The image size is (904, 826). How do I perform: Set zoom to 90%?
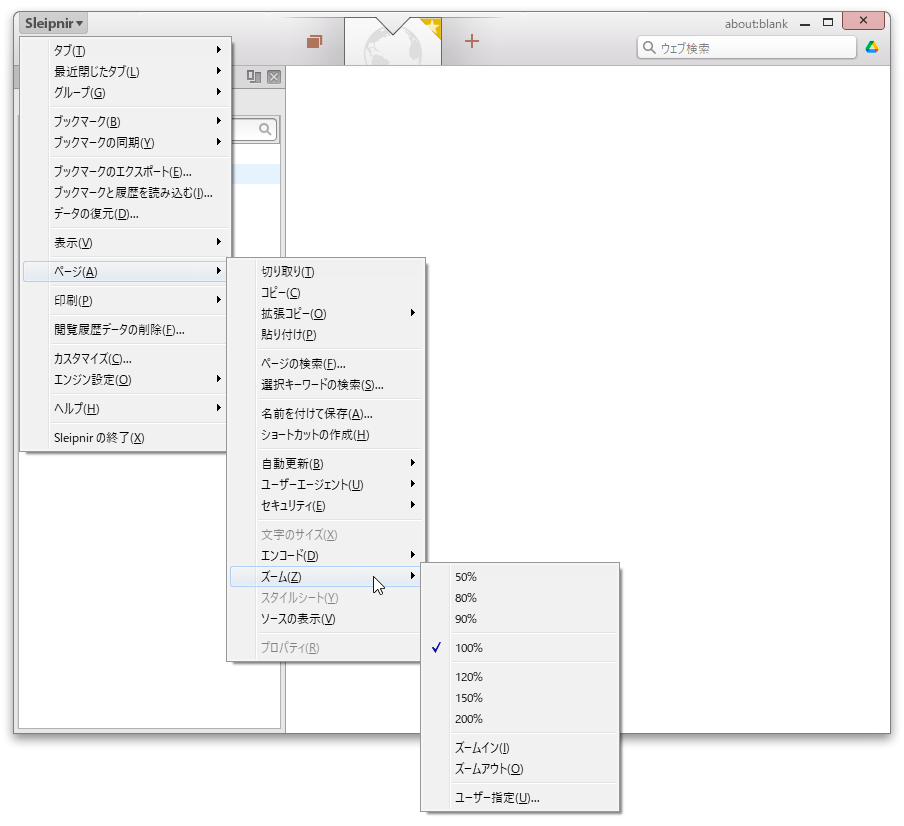[x=520, y=619]
